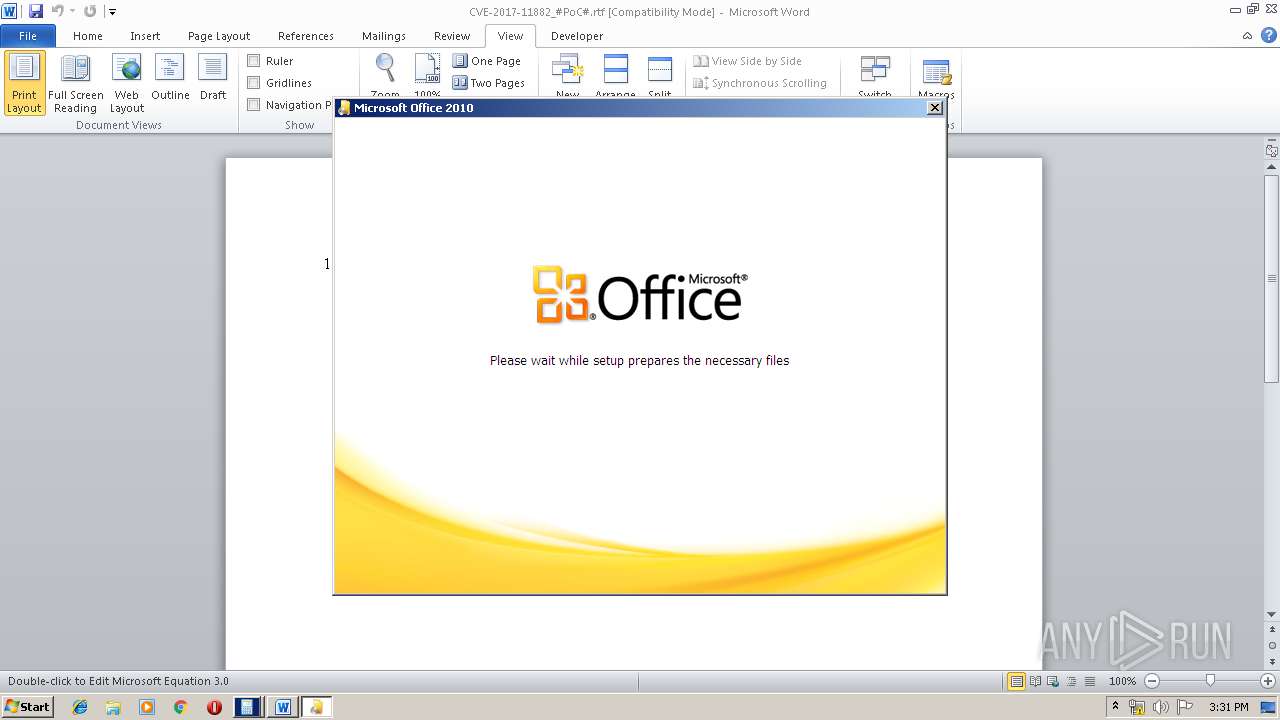Viewport: 1280px width, 720px height.
Task: Click vertical scrollbar down arrow
Action: tap(1271, 614)
